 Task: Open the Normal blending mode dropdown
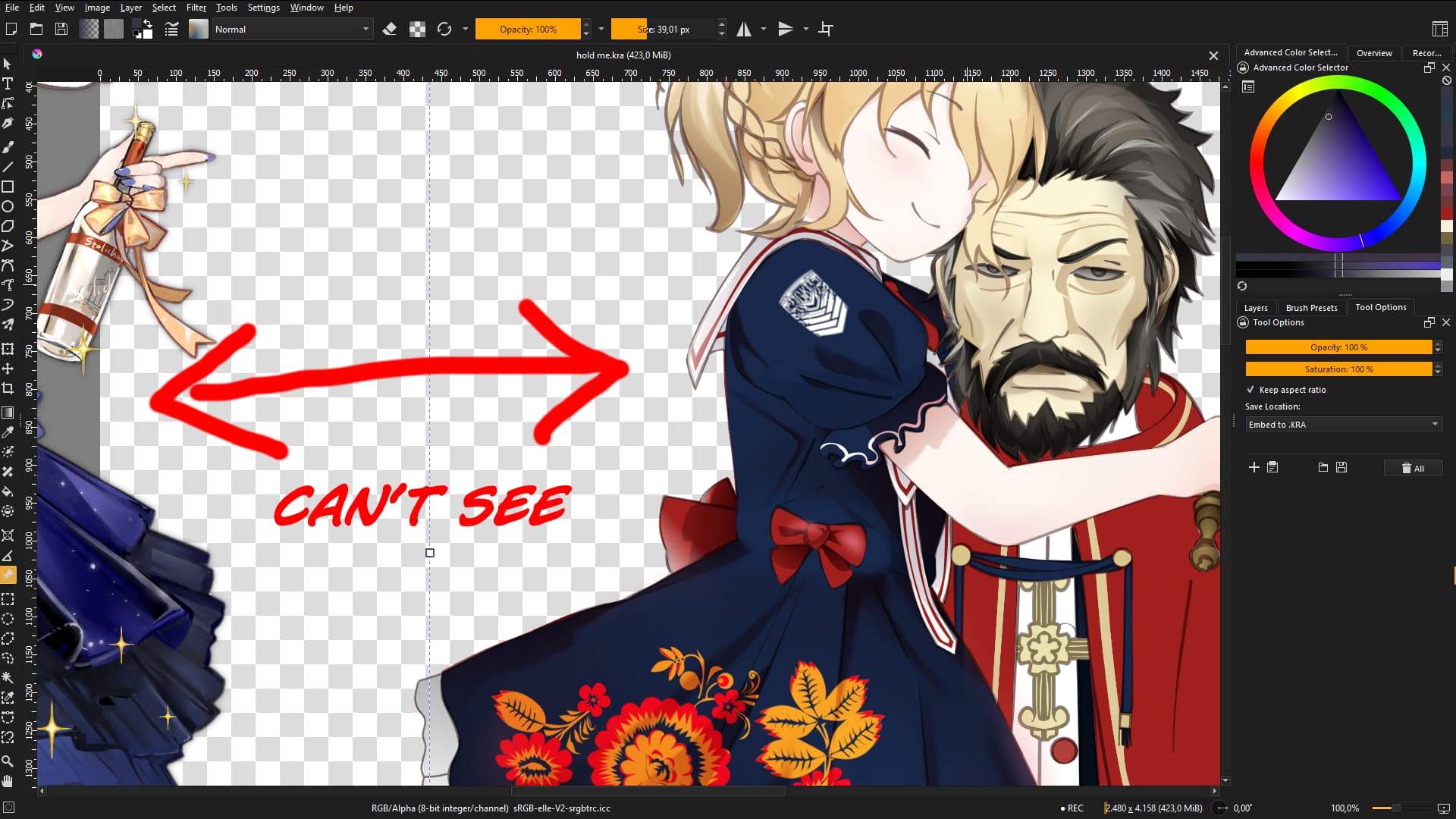(291, 30)
